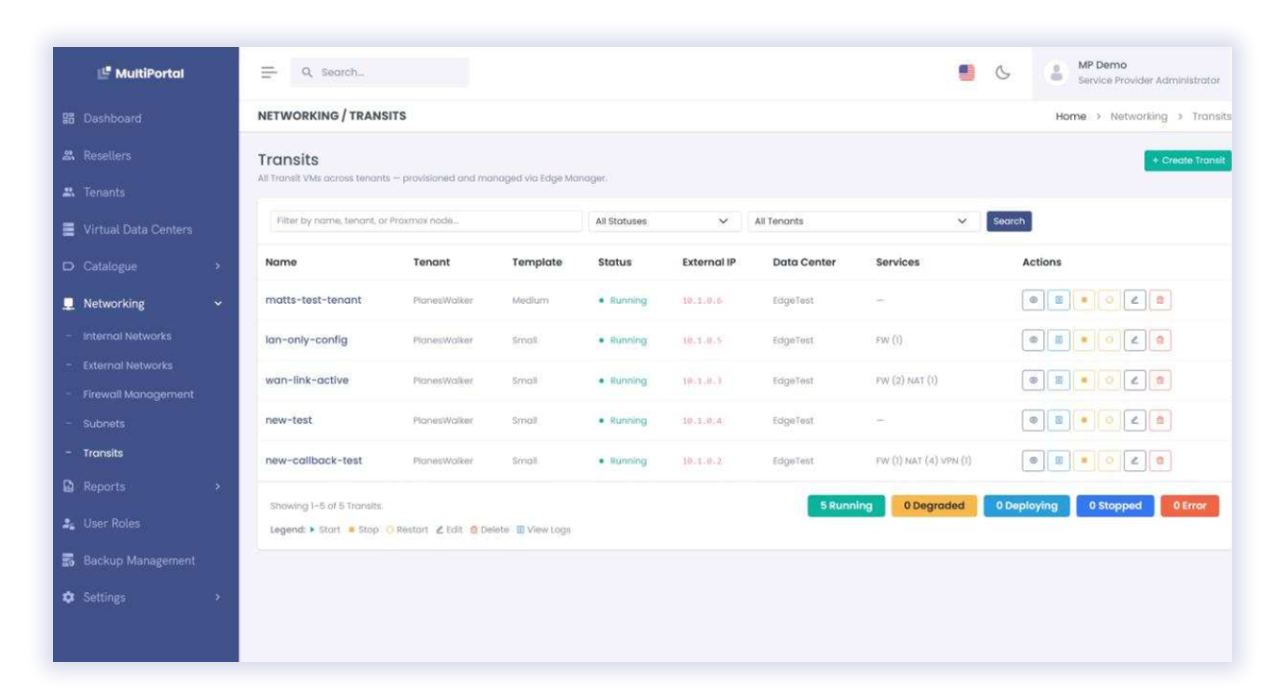Click the orange 0 Degraded status badge
The height and width of the screenshot is (696, 1274).
point(934,506)
